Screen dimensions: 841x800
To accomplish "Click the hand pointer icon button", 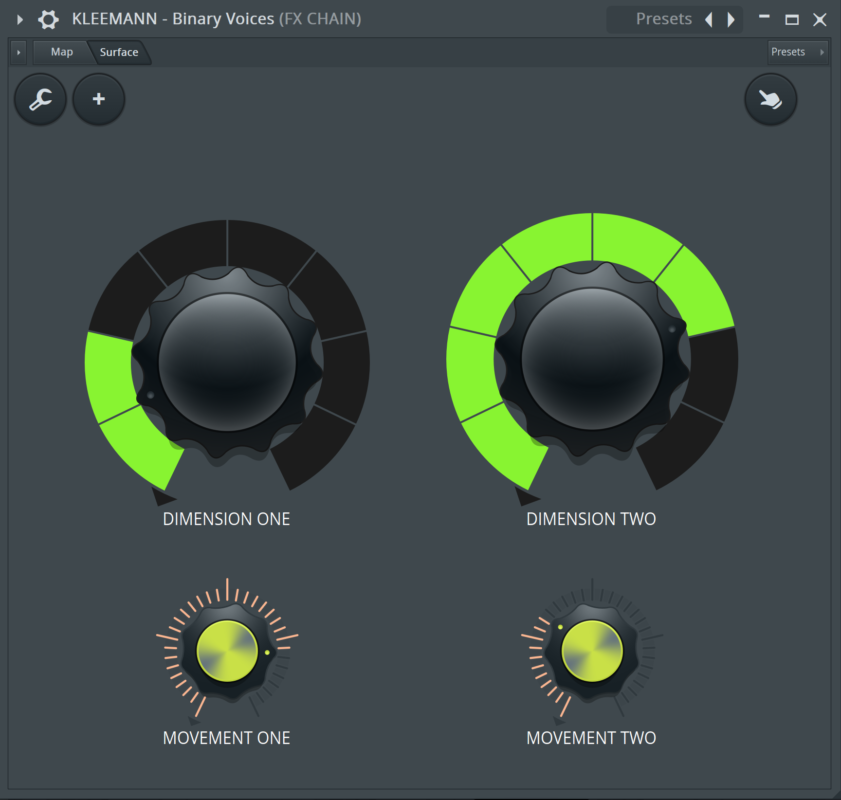I will click(x=770, y=99).
